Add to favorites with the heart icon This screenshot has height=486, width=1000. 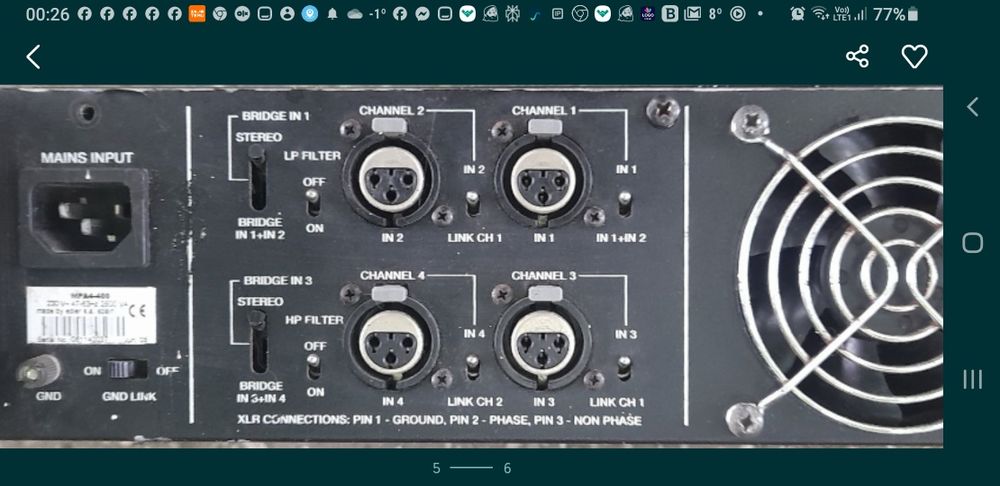(914, 57)
